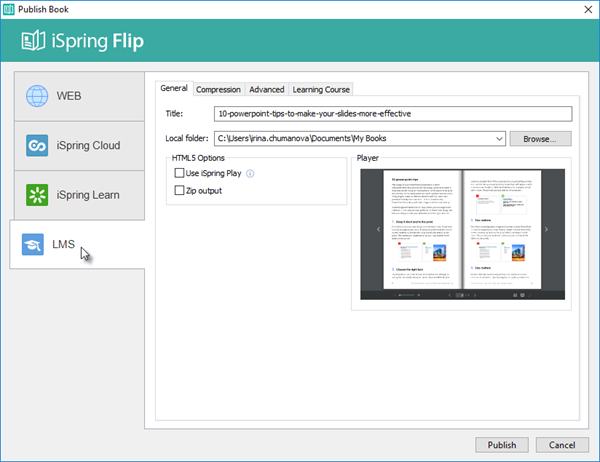Switch to Learning Course tab
The height and width of the screenshot is (462, 600).
tap(321, 90)
